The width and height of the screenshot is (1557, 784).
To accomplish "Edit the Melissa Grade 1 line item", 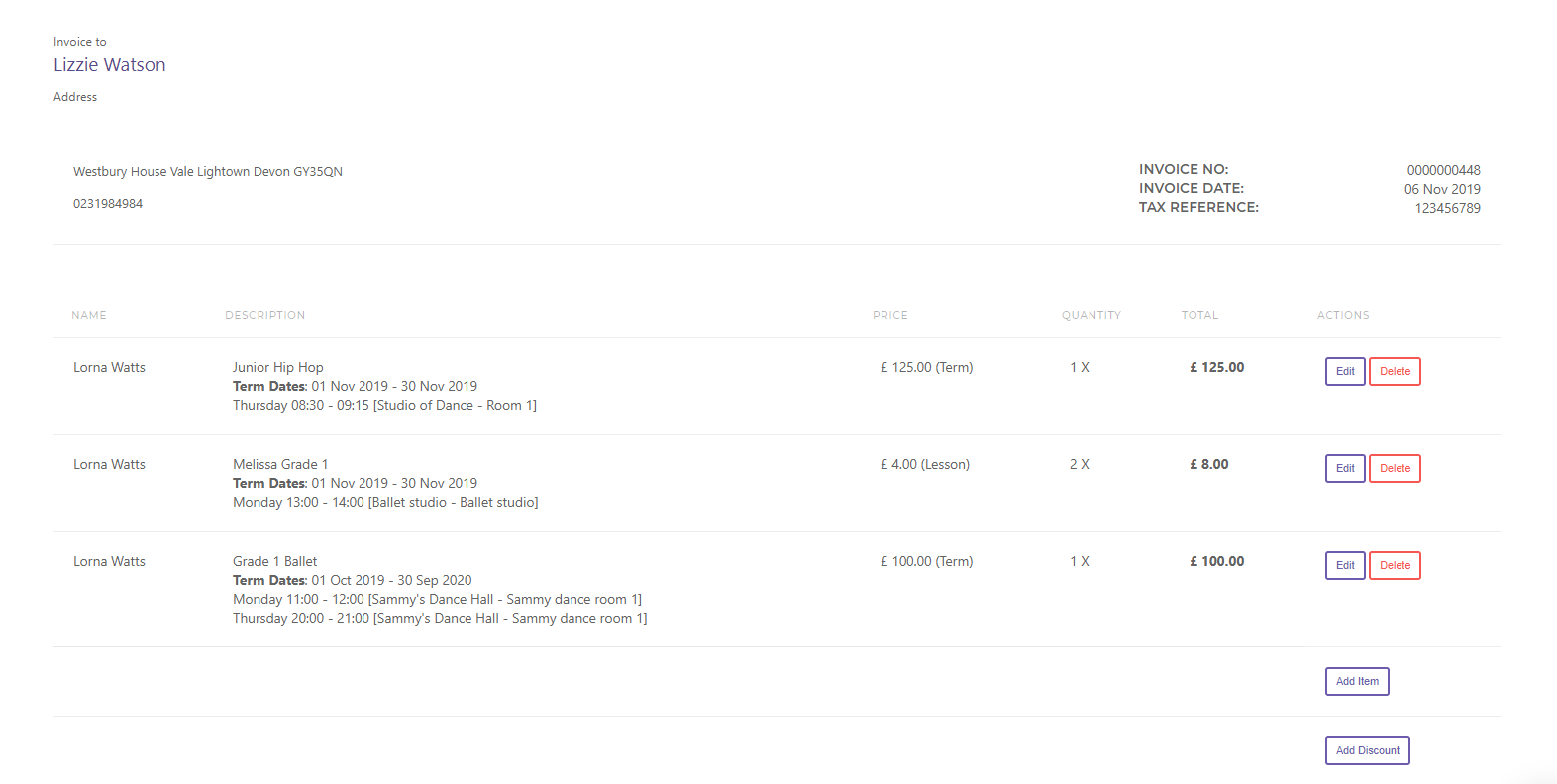I will 1344,468.
